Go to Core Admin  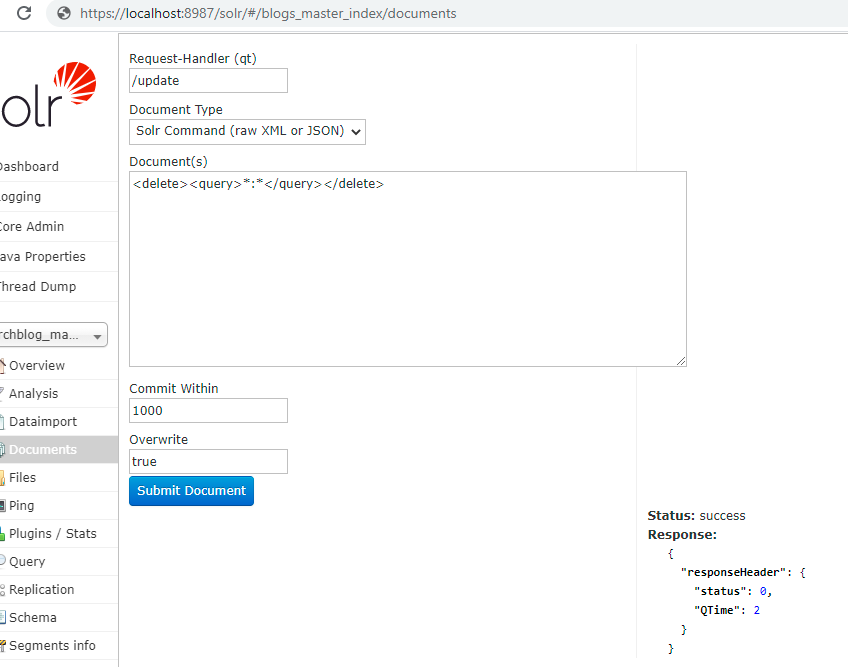[31, 227]
